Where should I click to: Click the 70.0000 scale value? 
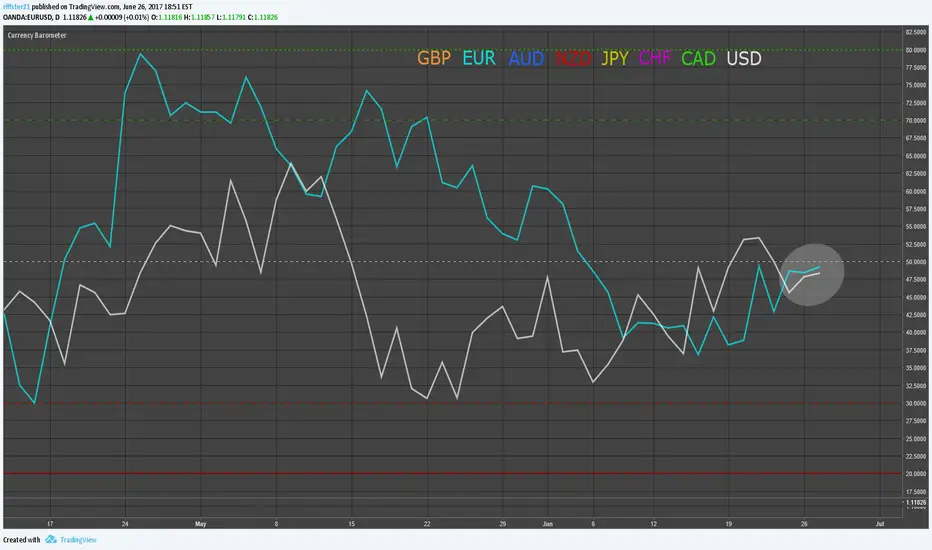915,120
